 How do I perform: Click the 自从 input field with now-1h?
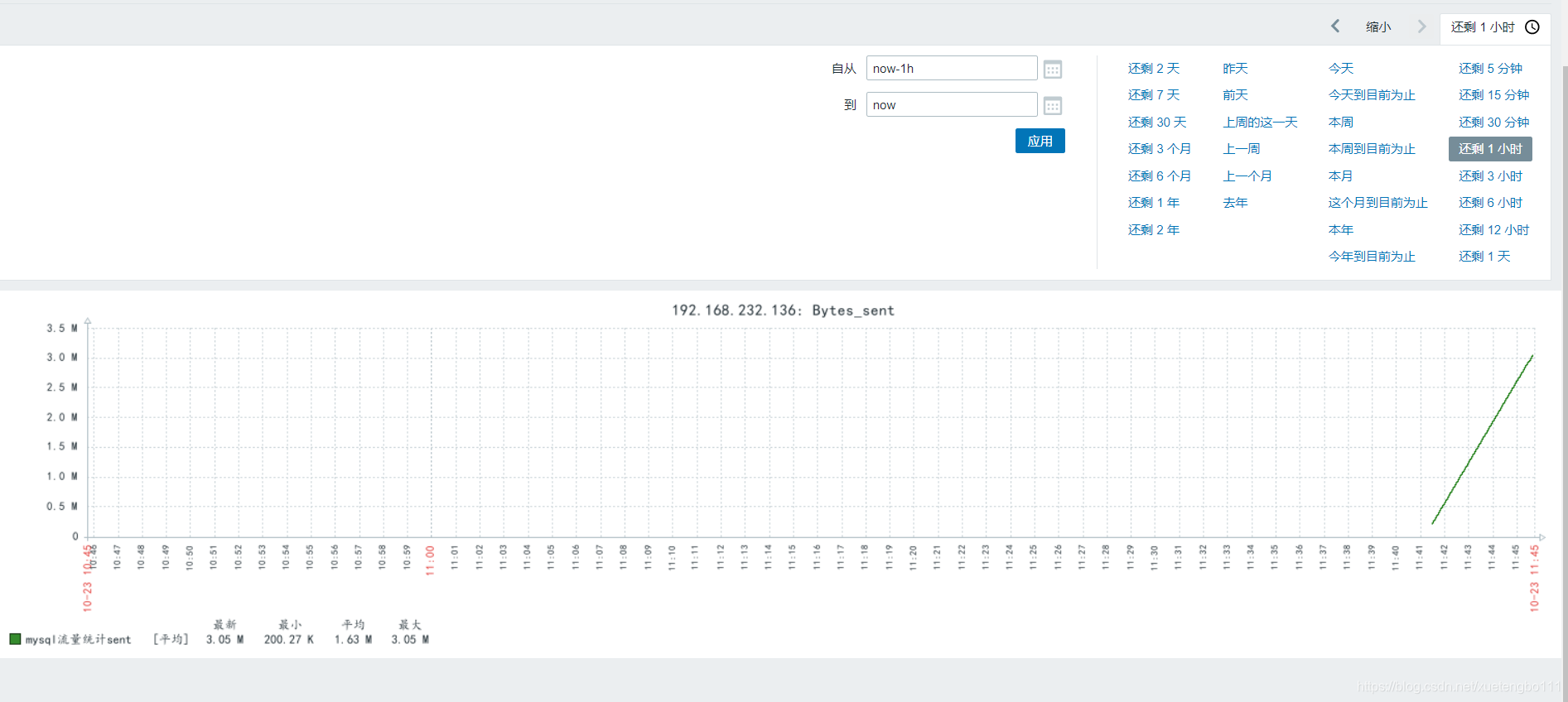click(x=952, y=68)
